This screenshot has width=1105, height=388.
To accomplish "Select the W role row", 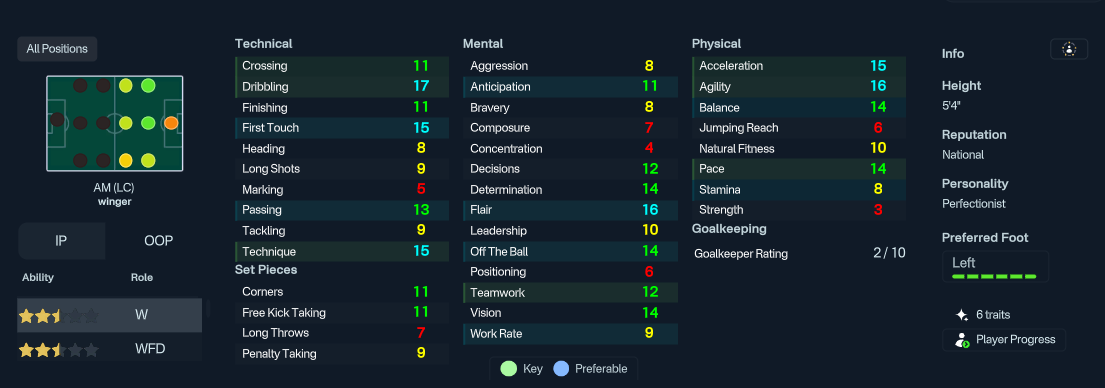I will (x=109, y=315).
